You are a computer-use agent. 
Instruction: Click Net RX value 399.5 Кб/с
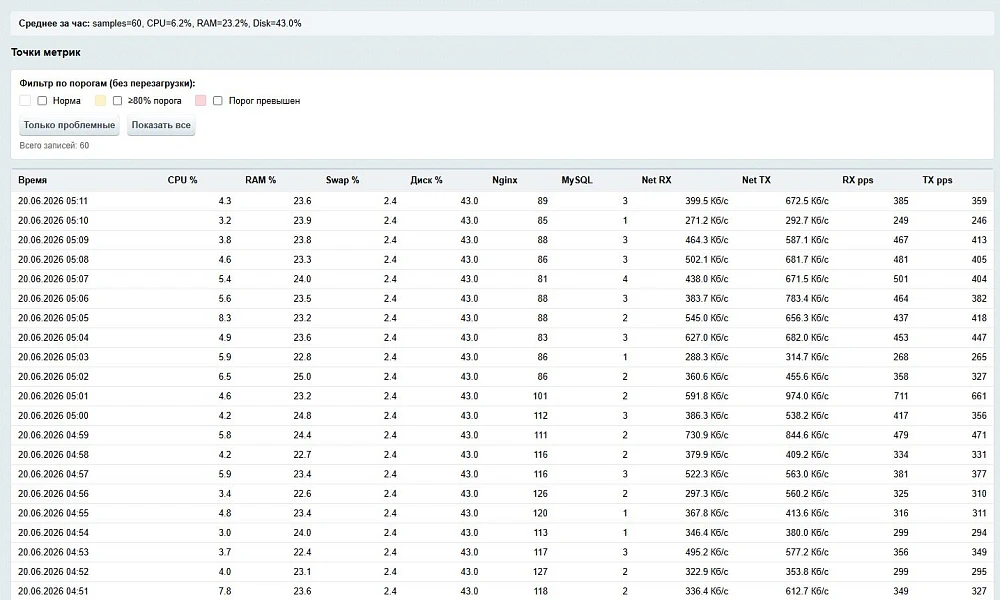pos(707,201)
